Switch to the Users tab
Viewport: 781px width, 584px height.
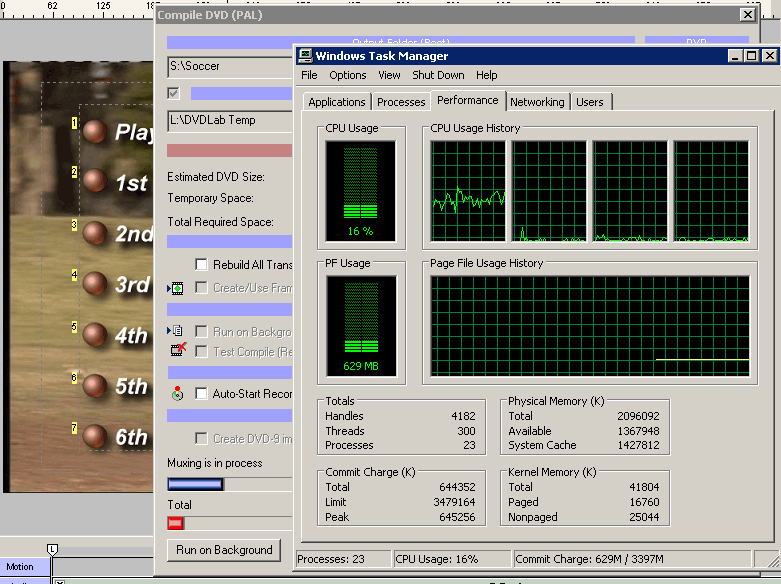pyautogui.click(x=590, y=102)
